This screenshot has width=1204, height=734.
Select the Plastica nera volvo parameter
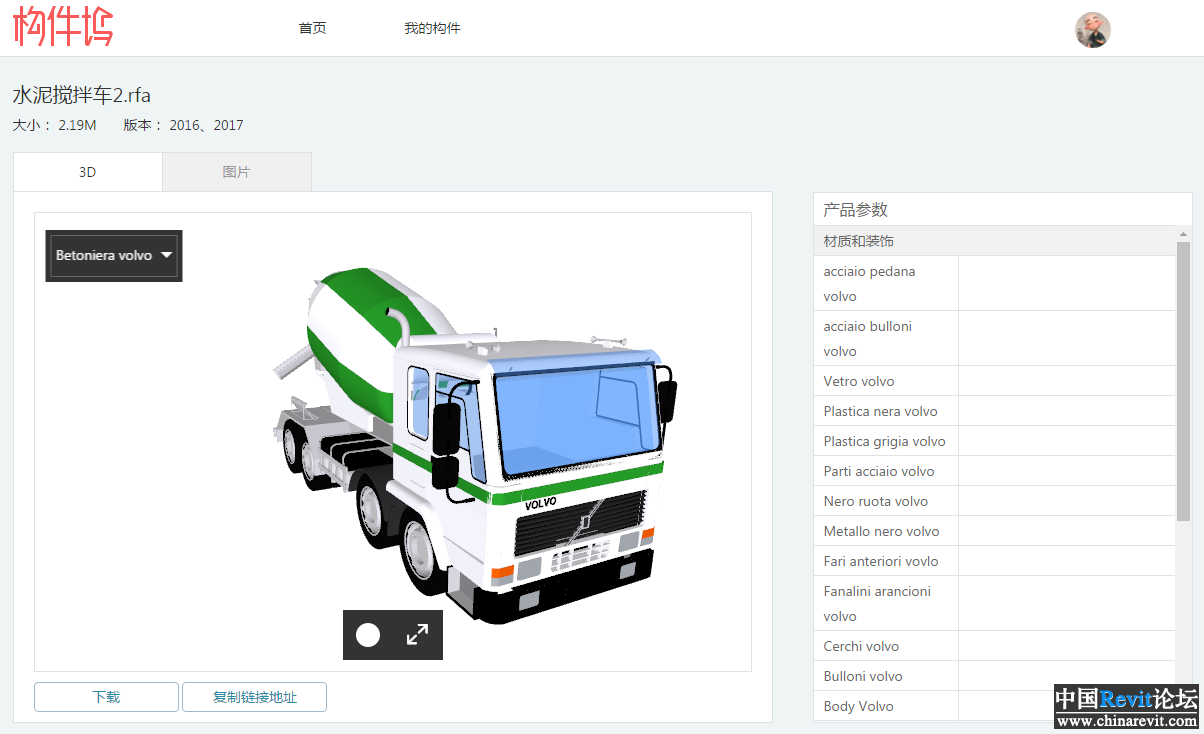(994, 411)
